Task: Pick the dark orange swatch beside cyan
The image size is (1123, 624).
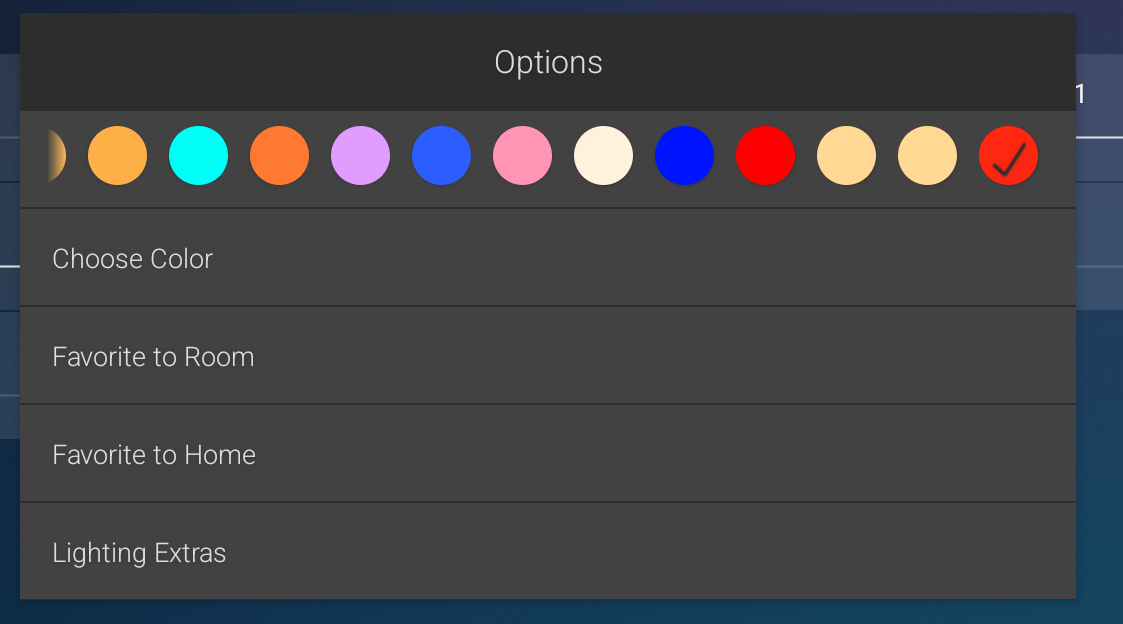Action: click(x=279, y=156)
